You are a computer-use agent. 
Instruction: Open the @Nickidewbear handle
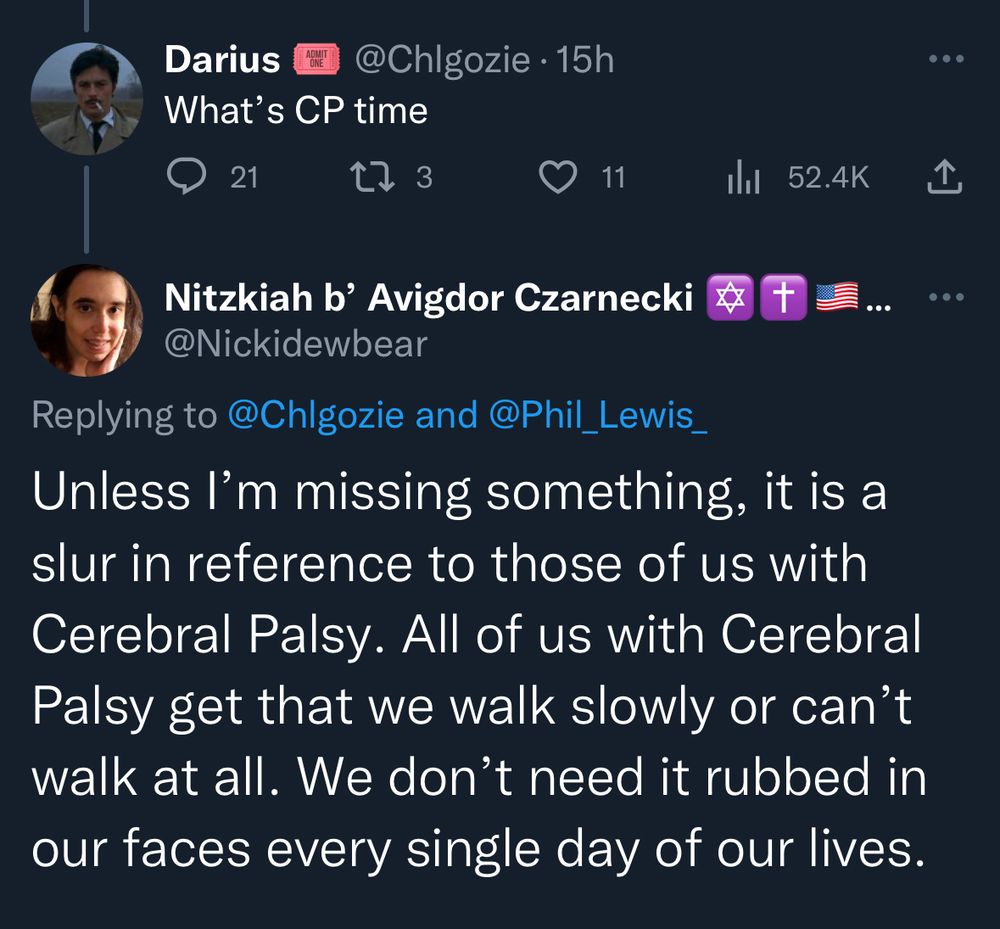click(x=295, y=344)
